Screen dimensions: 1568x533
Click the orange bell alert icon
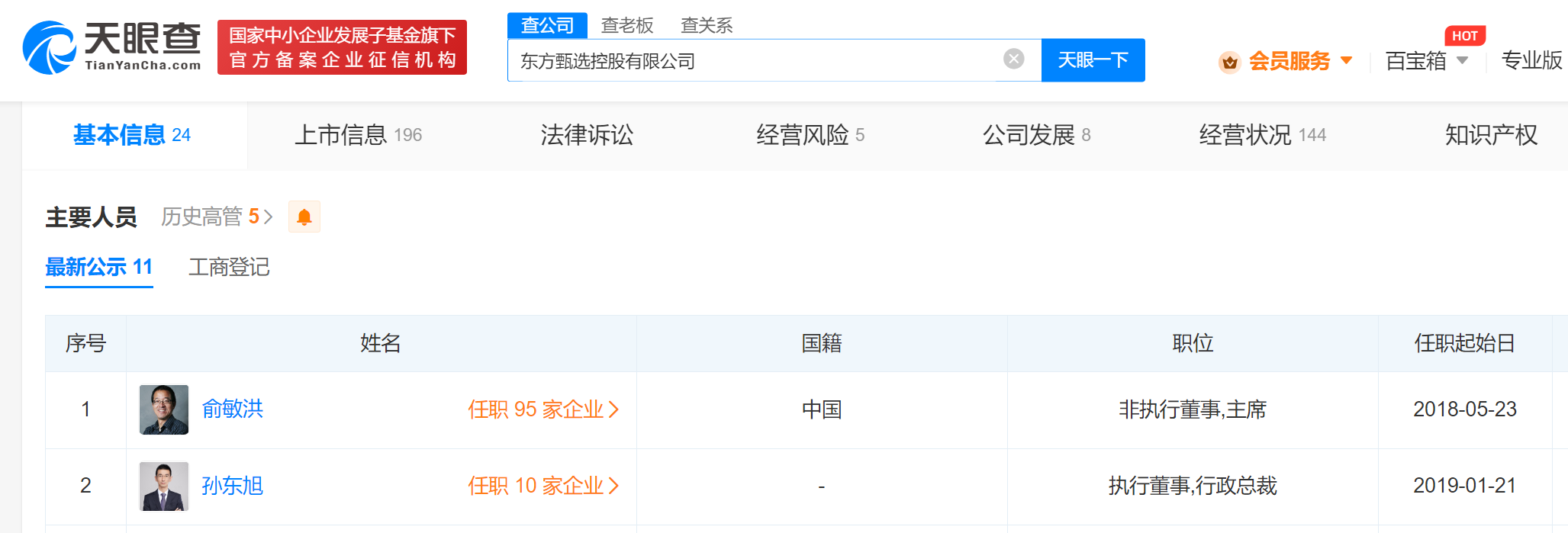(x=304, y=217)
